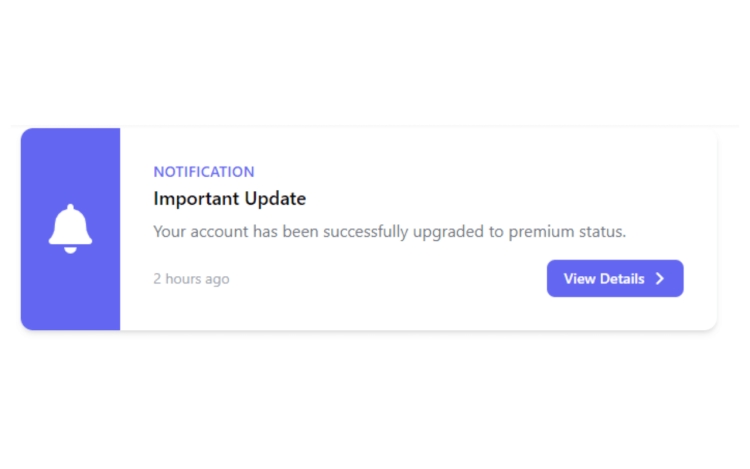Image resolution: width=750 pixels, height=469 pixels.
Task: Click the purple panel above the bell
Action: 70,165
